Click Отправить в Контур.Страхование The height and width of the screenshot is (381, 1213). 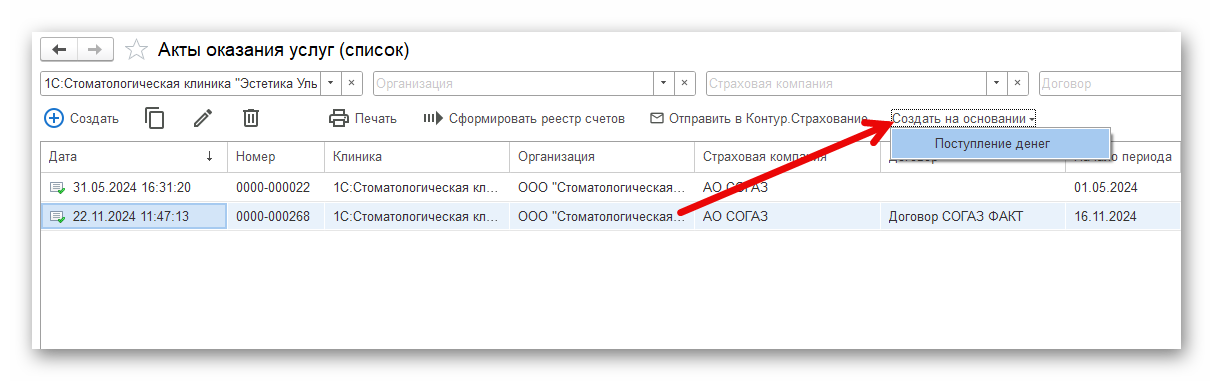(x=758, y=118)
